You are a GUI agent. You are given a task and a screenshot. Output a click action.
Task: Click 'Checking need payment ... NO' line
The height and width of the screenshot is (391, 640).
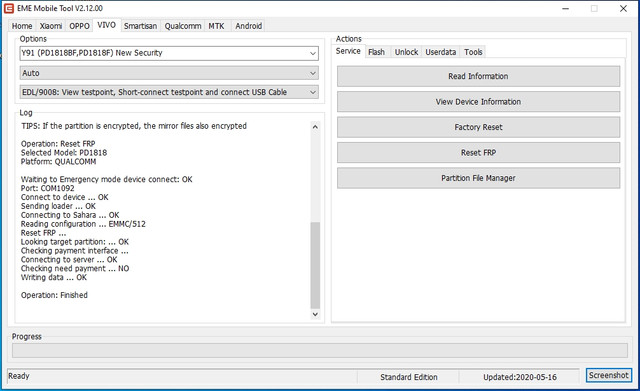pos(75,269)
